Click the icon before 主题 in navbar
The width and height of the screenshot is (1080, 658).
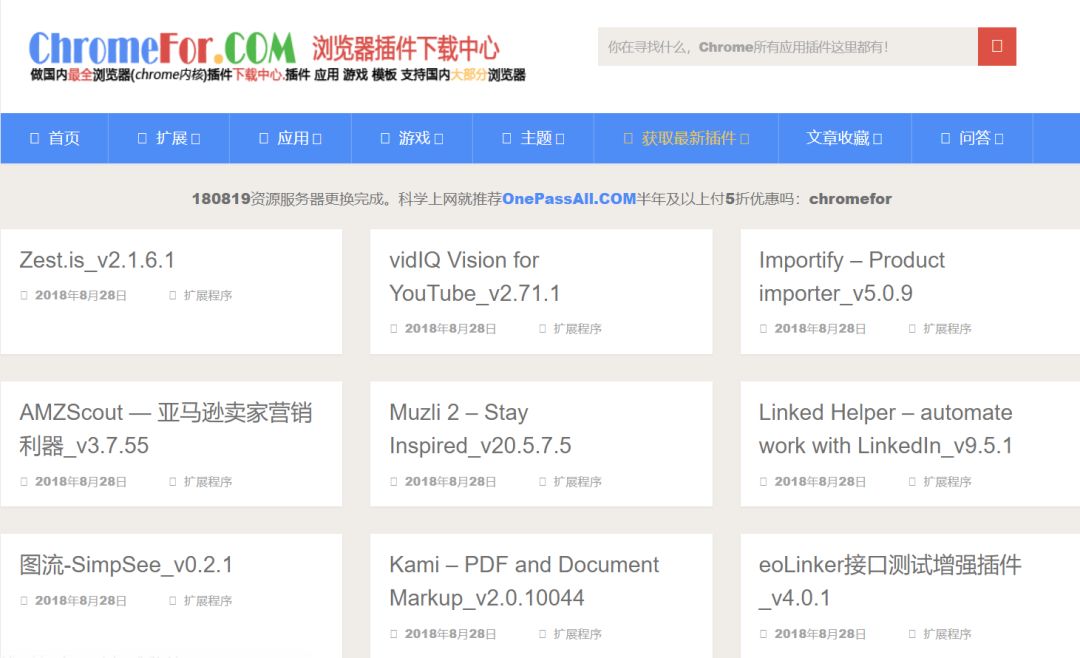507,138
